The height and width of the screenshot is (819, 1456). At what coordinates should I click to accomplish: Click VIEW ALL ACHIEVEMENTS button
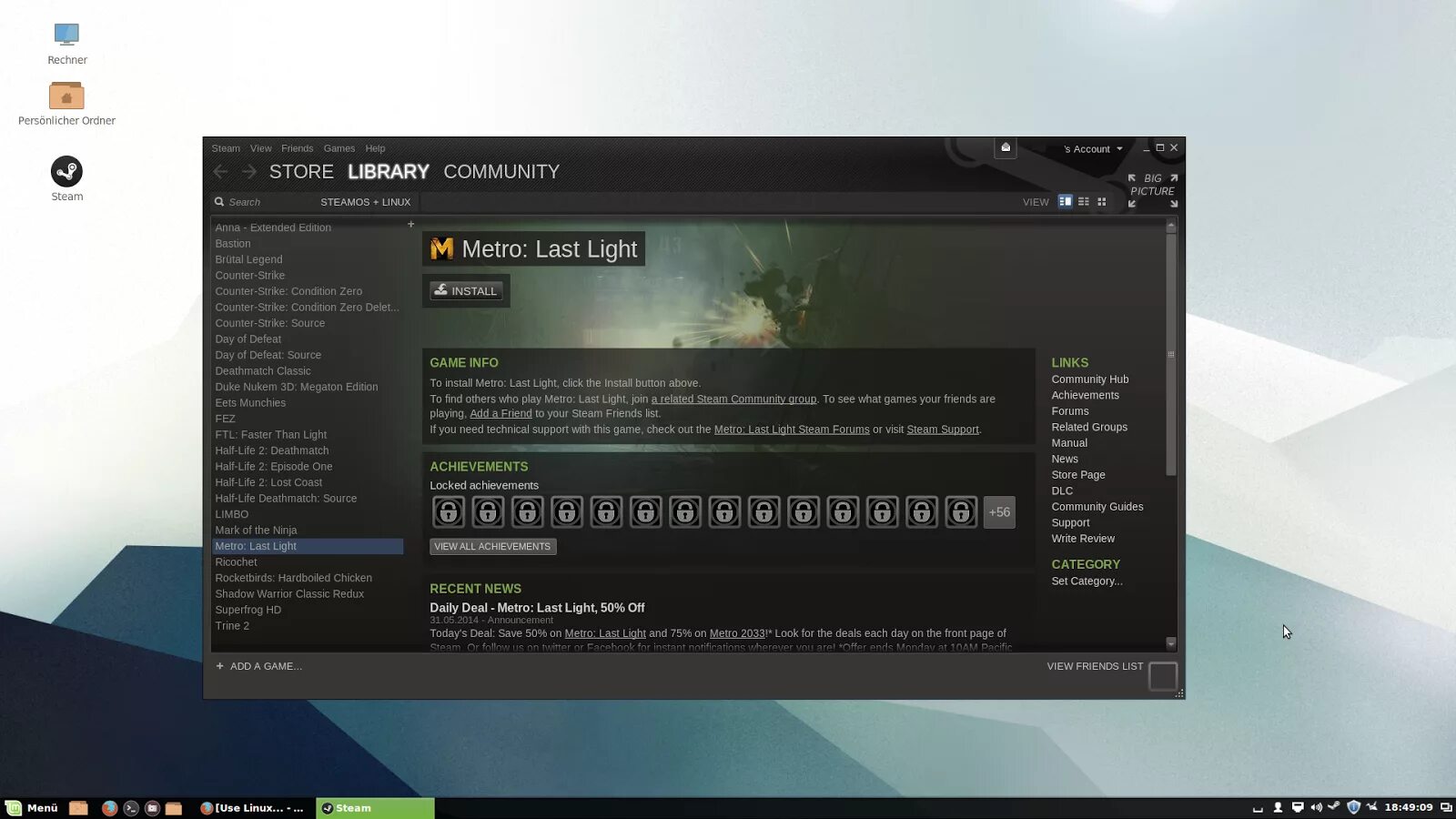(492, 547)
